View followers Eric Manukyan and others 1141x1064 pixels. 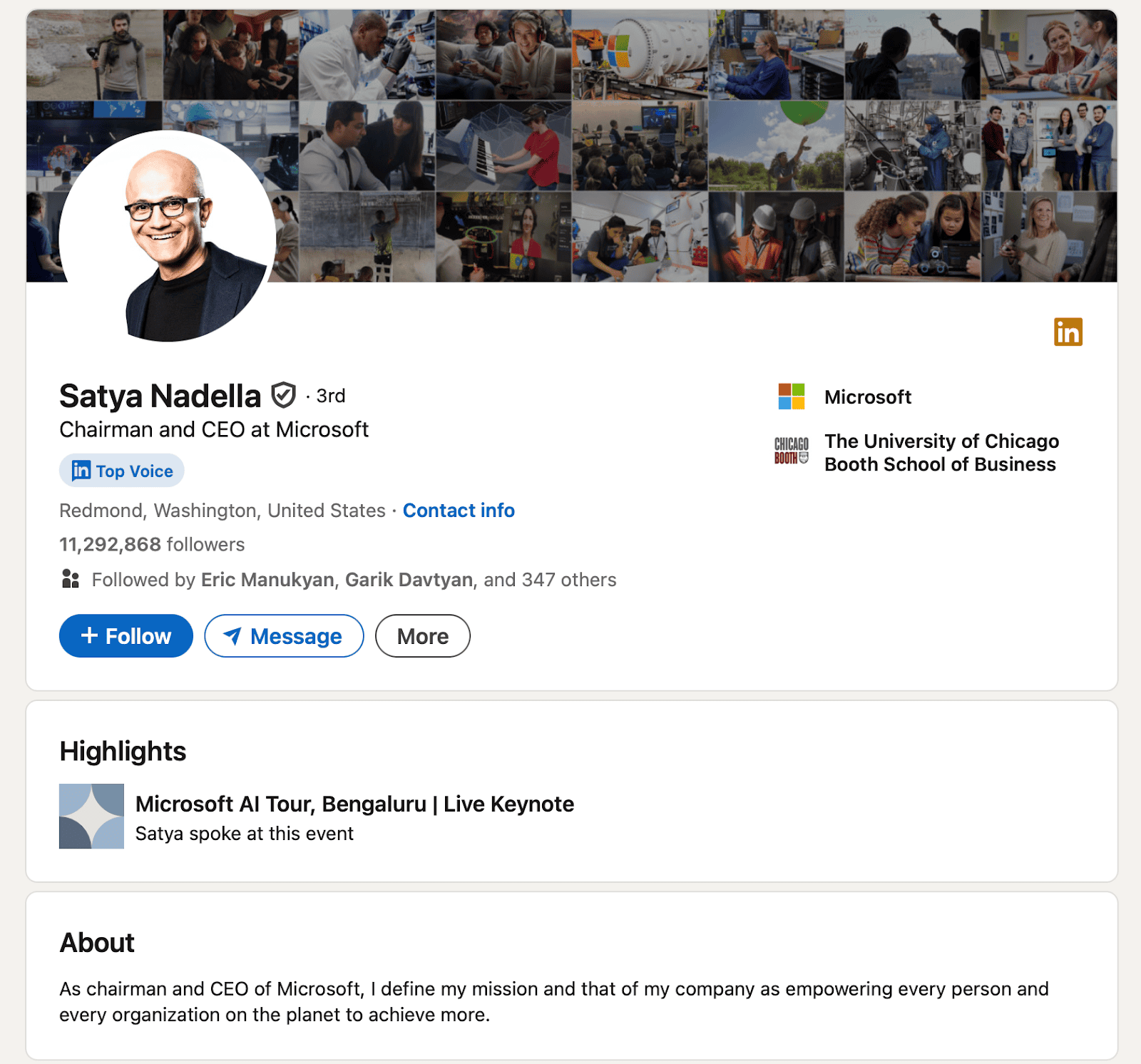[354, 580]
